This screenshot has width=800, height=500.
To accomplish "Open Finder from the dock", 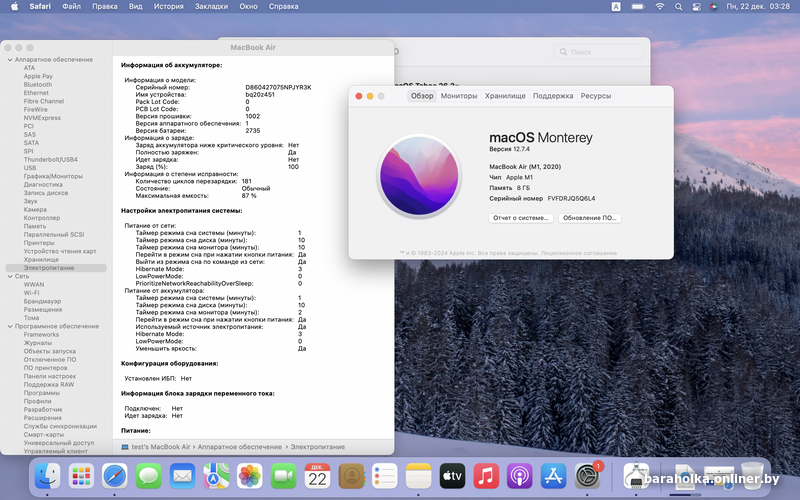I will click(x=47, y=477).
